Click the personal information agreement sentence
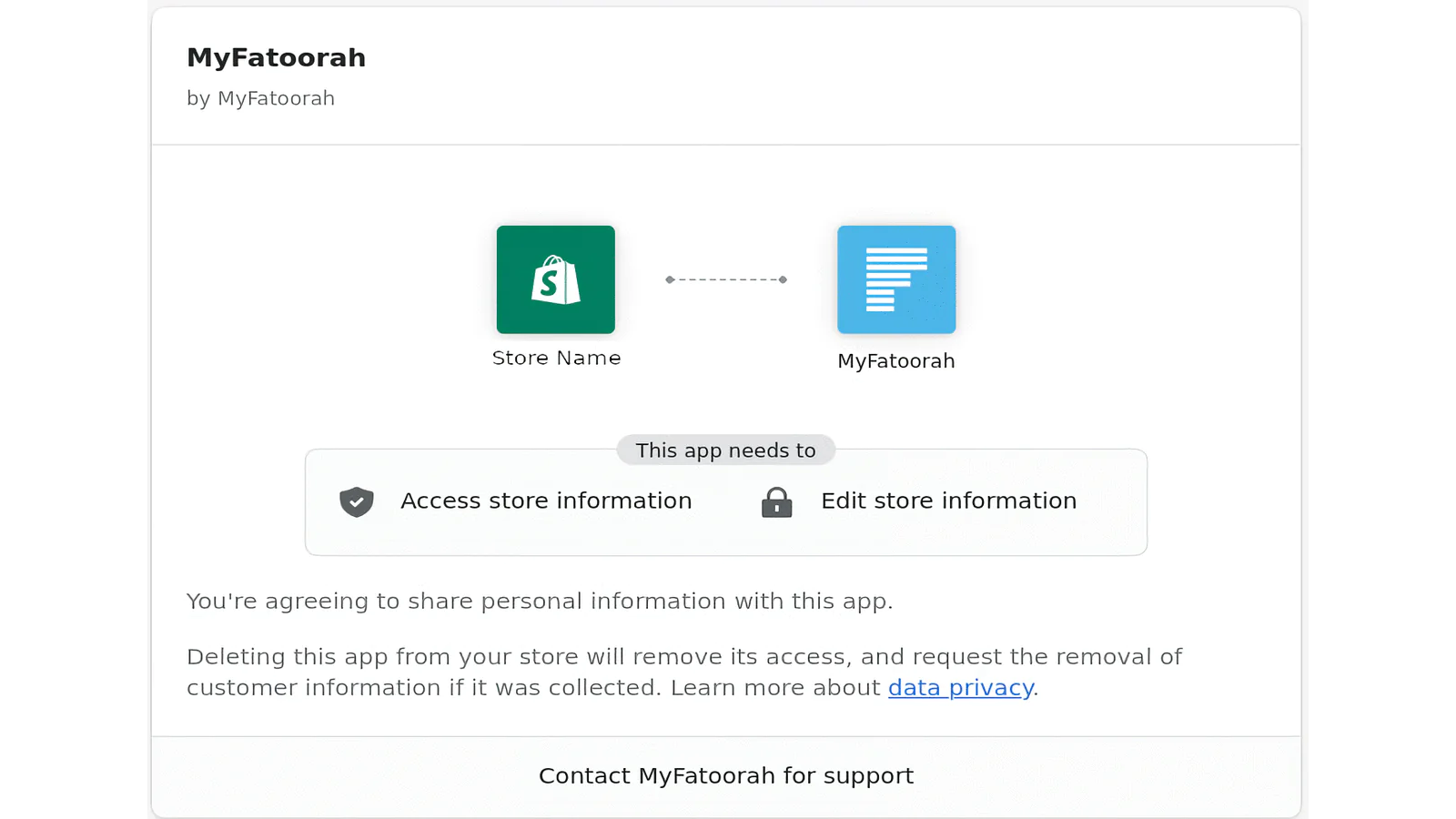This screenshot has width=1456, height=819. [x=539, y=602]
